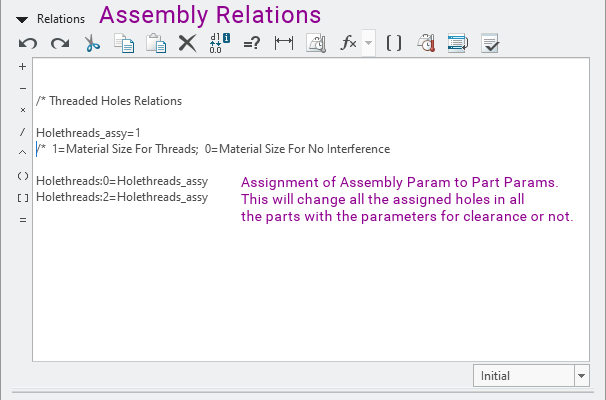Viewport: 606px width, 400px height.
Task: Insert parentheses from the side bar
Action: (x=23, y=176)
